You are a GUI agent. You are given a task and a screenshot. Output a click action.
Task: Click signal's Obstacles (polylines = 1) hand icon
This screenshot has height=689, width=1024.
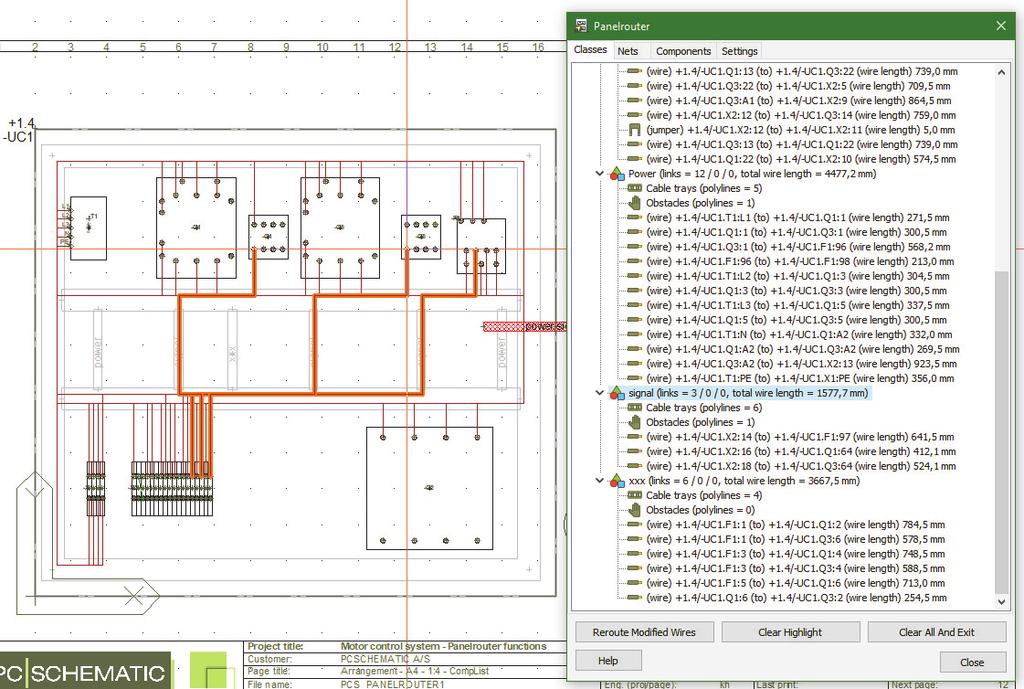[x=634, y=423]
